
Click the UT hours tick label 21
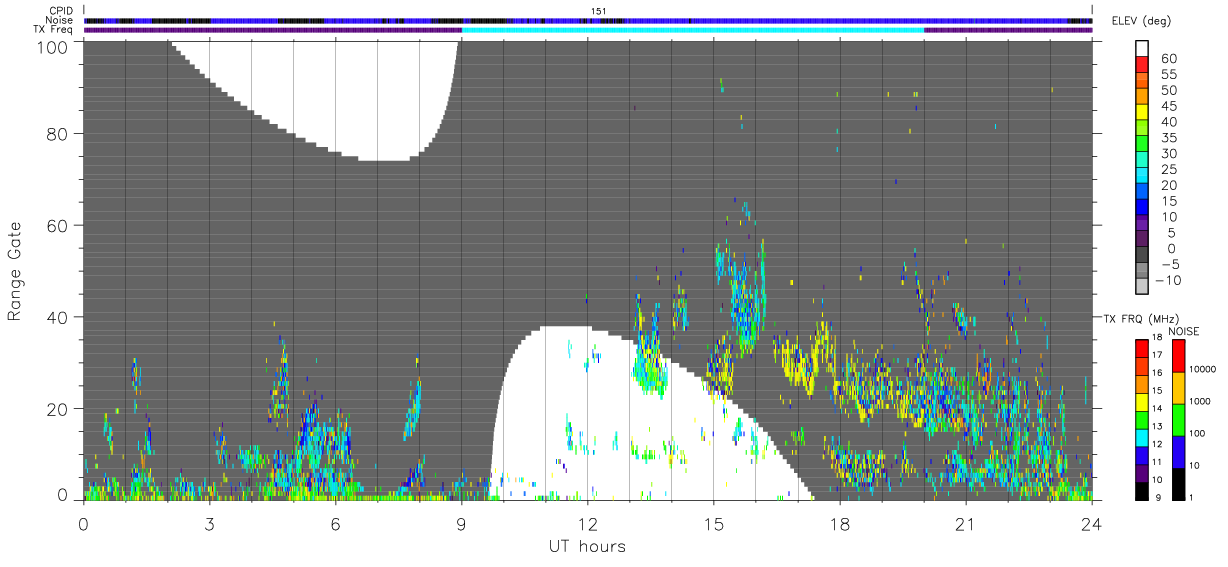coord(965,524)
